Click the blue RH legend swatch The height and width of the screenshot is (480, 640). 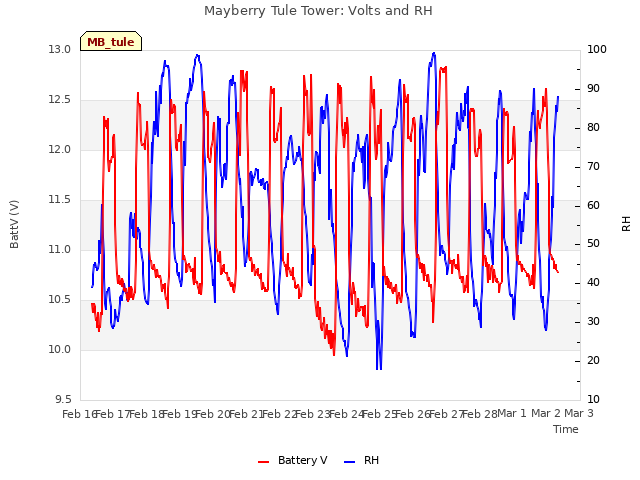[x=350, y=462]
